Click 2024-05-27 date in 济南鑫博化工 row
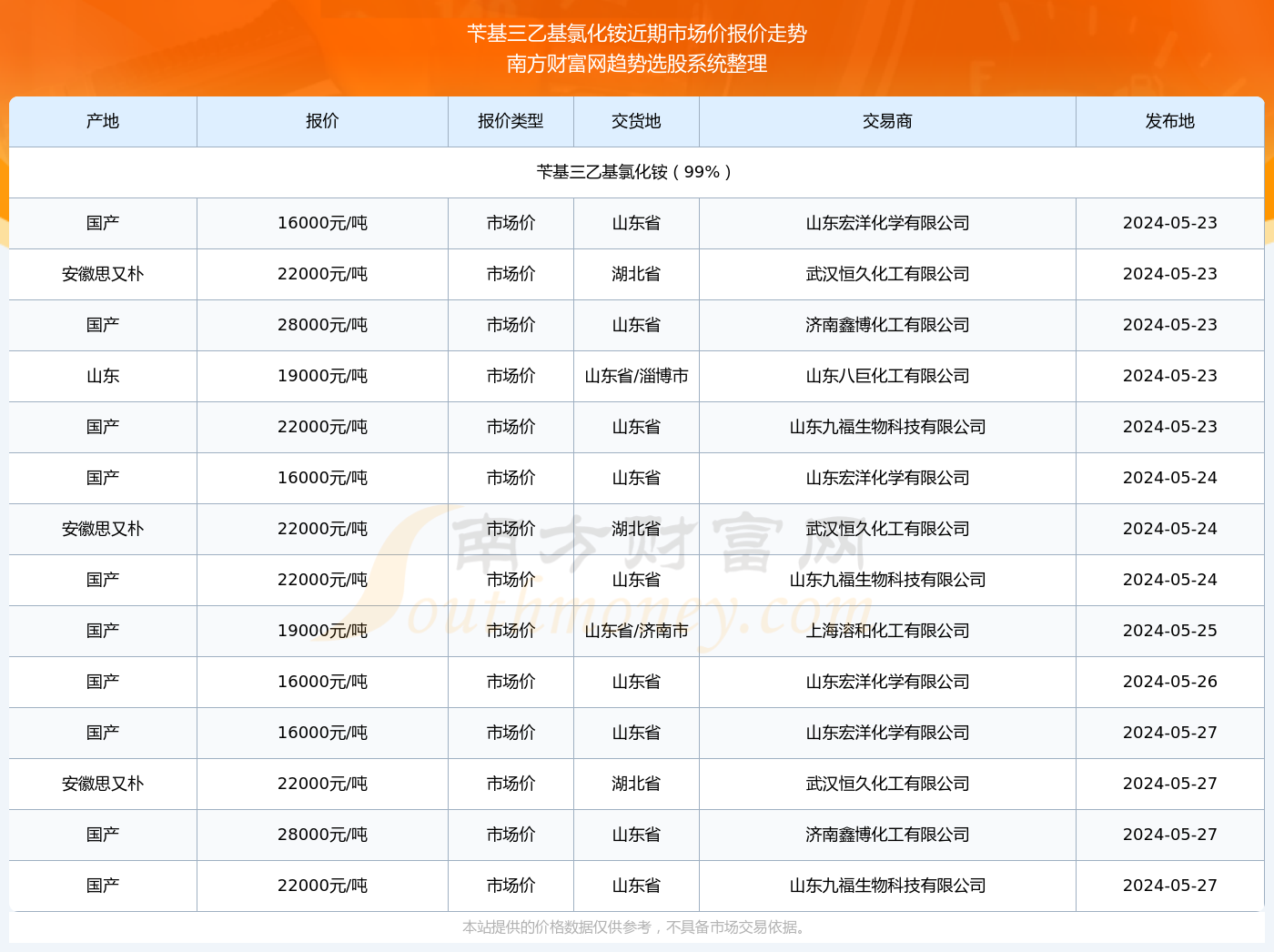 pos(1169,835)
